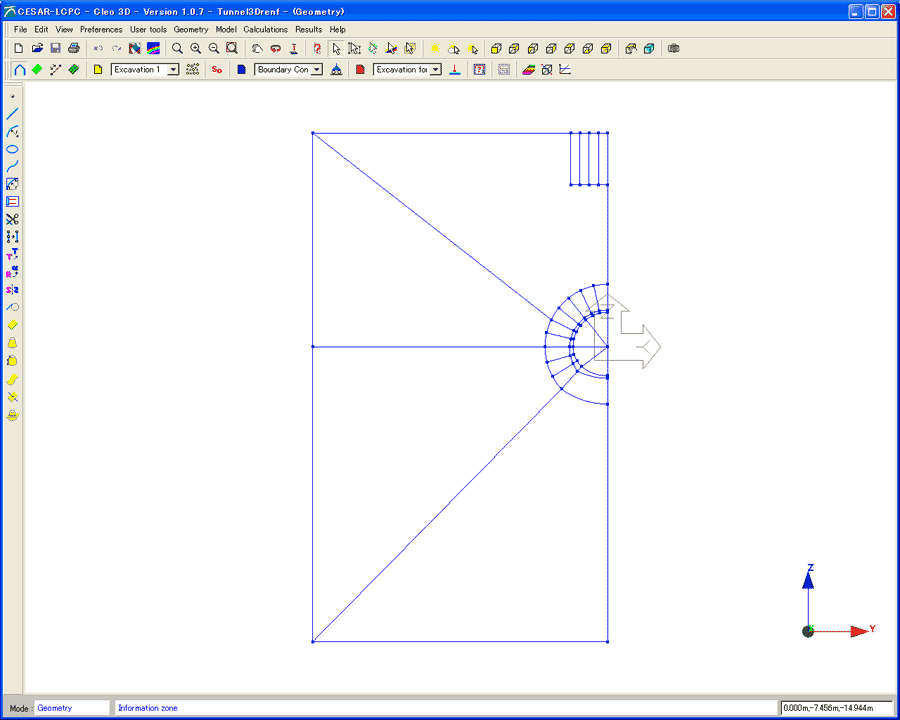
Task: Click the camera snapshot icon
Action: click(674, 48)
